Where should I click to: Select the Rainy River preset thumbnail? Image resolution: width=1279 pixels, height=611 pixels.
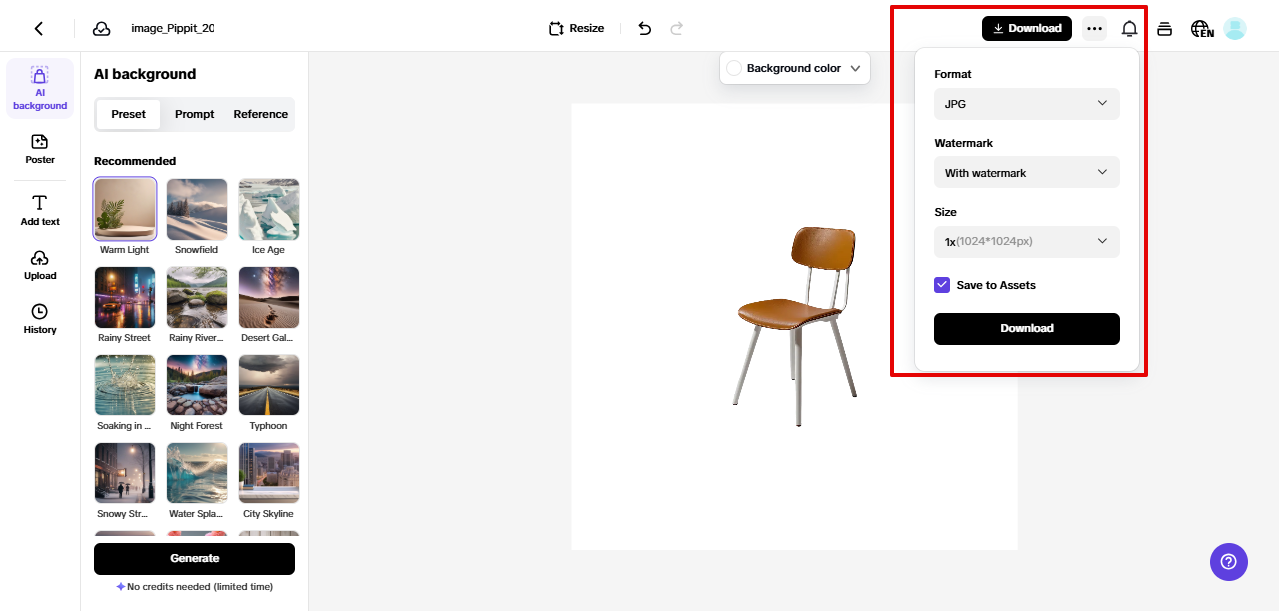coord(197,297)
